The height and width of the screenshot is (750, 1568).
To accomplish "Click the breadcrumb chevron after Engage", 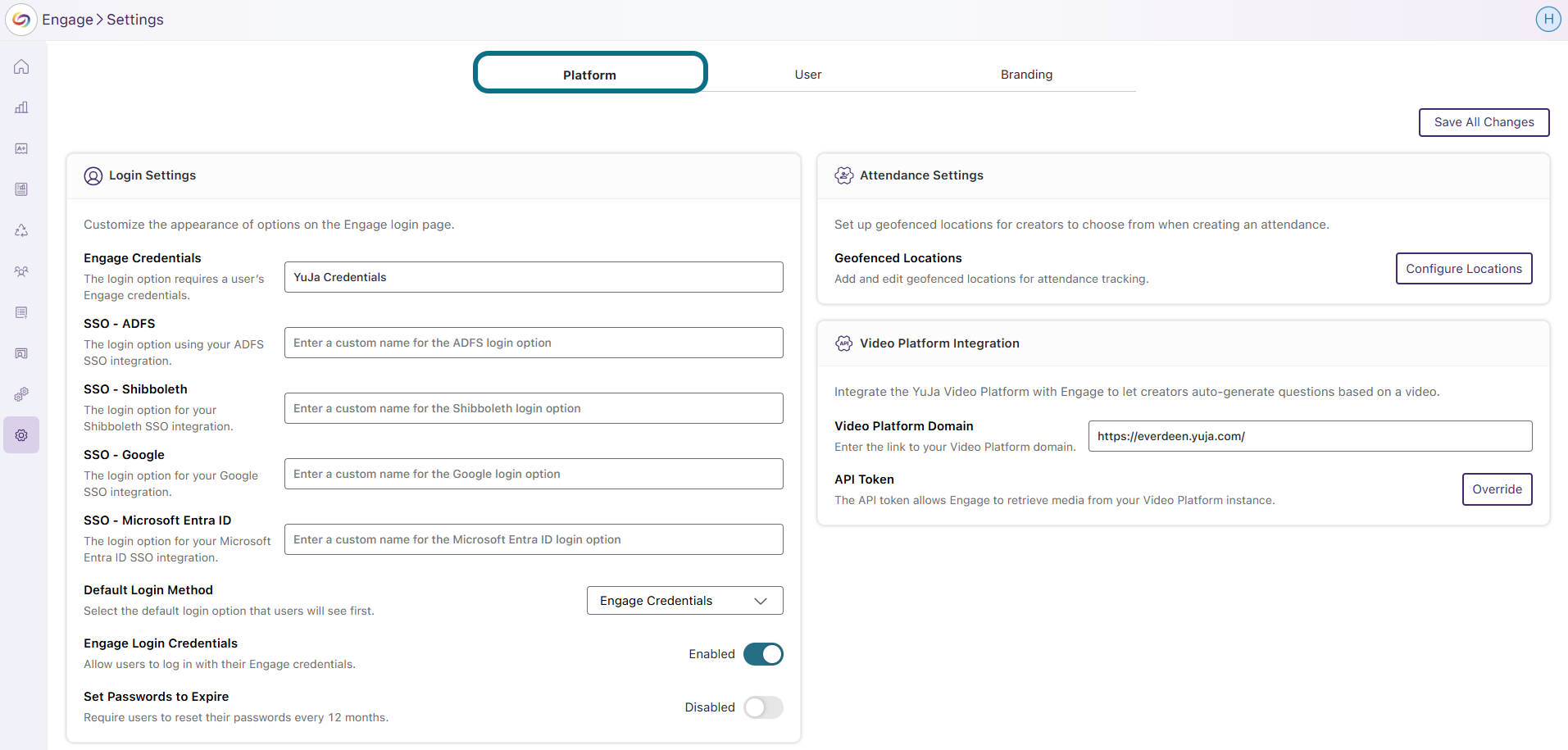I will pyautogui.click(x=100, y=20).
